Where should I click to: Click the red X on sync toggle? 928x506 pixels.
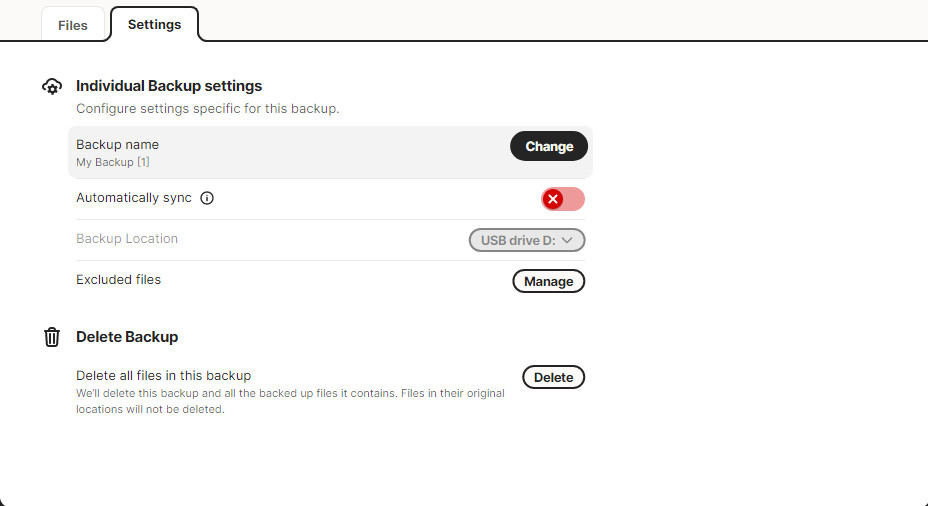pyautogui.click(x=553, y=199)
